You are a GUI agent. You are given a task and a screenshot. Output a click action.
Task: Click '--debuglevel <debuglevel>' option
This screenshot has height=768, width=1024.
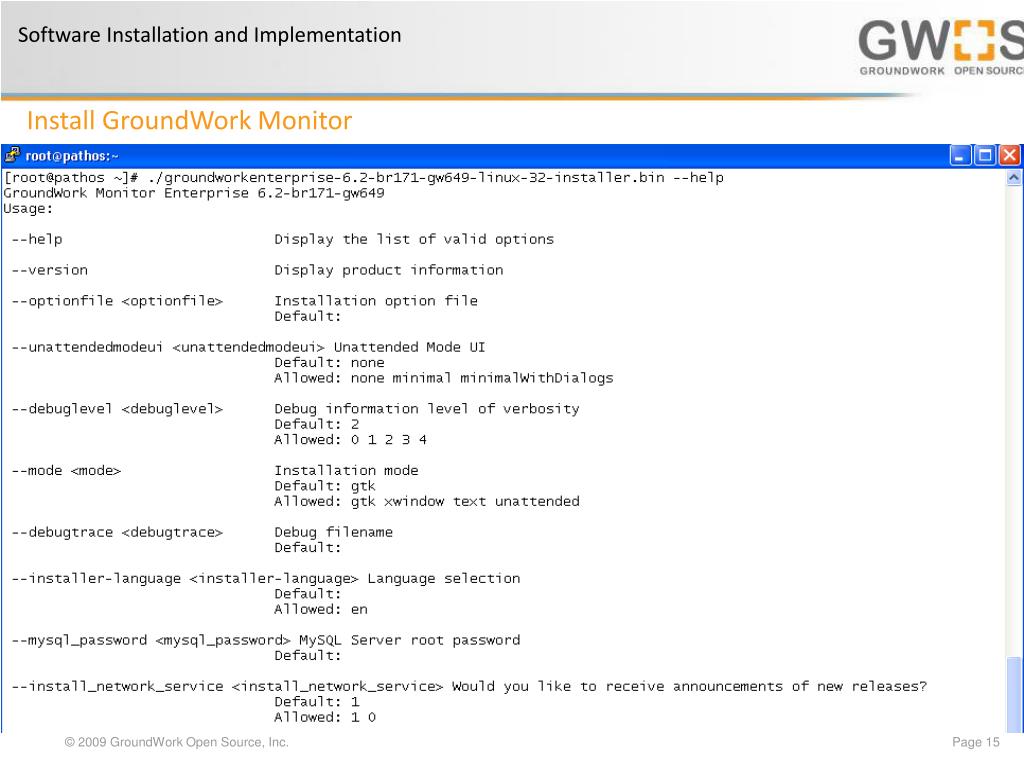coord(118,409)
